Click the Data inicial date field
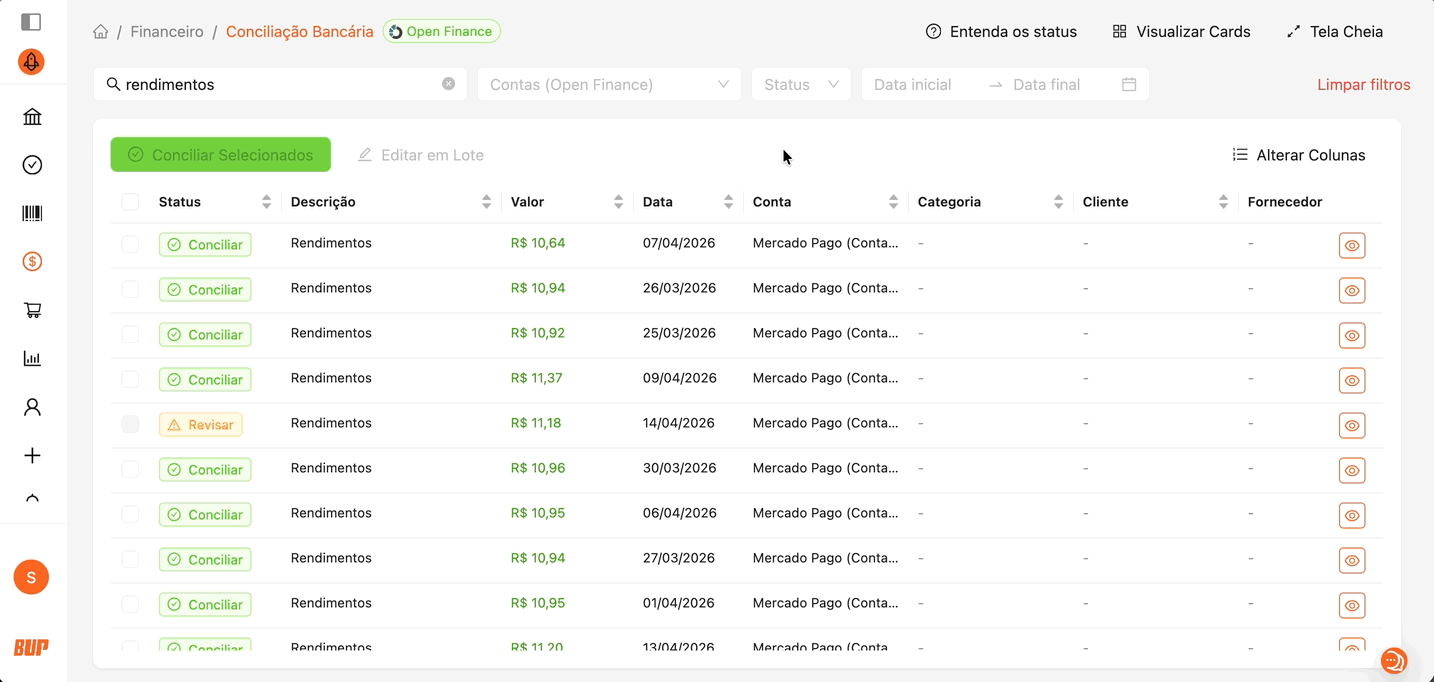The image size is (1434, 682). (x=920, y=84)
